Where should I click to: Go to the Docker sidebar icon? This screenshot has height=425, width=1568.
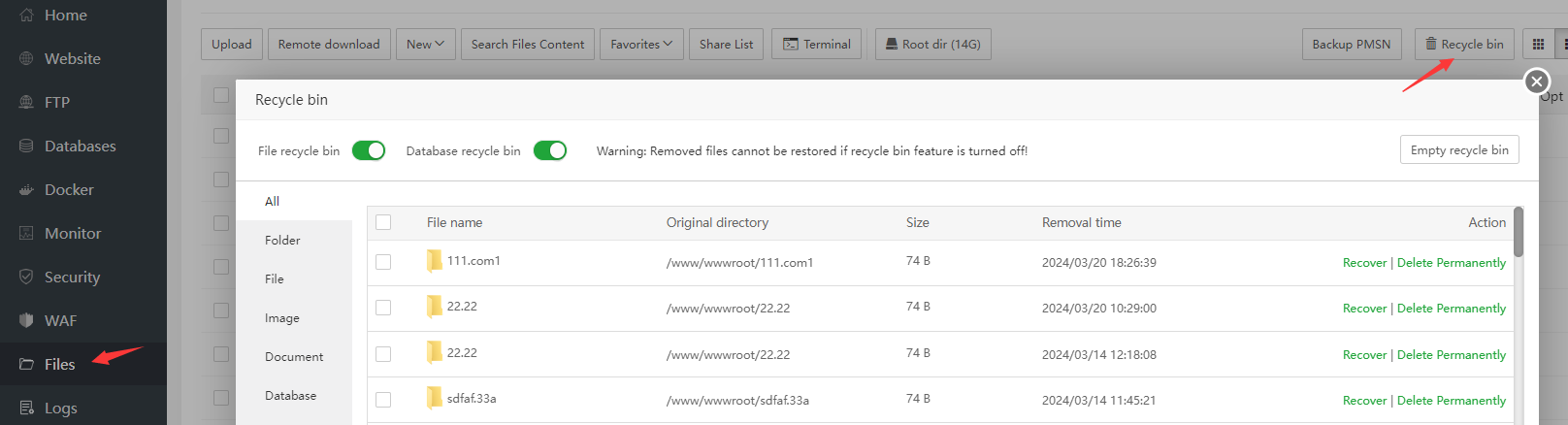(x=26, y=190)
